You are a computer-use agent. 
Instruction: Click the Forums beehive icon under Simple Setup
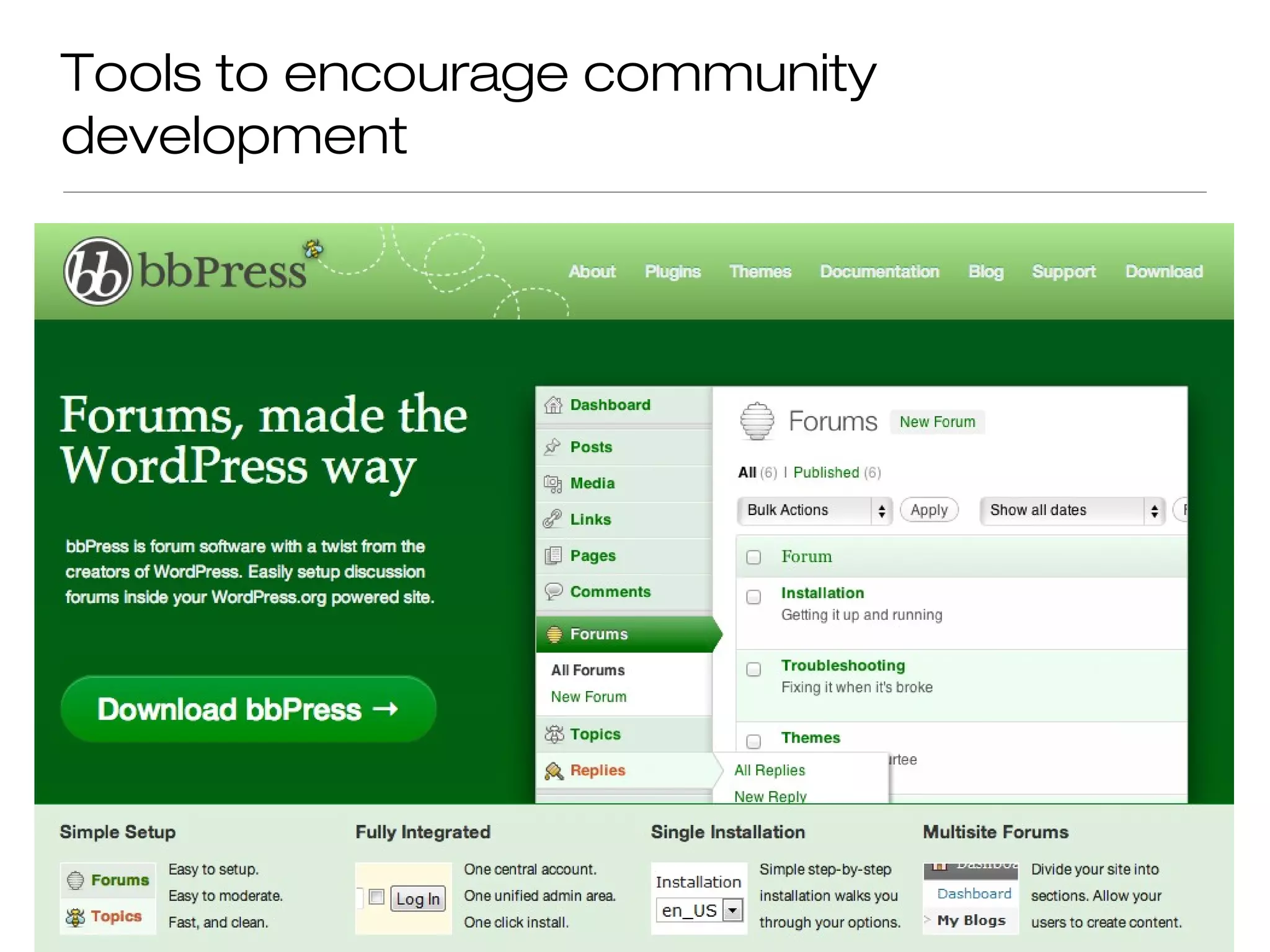point(75,880)
